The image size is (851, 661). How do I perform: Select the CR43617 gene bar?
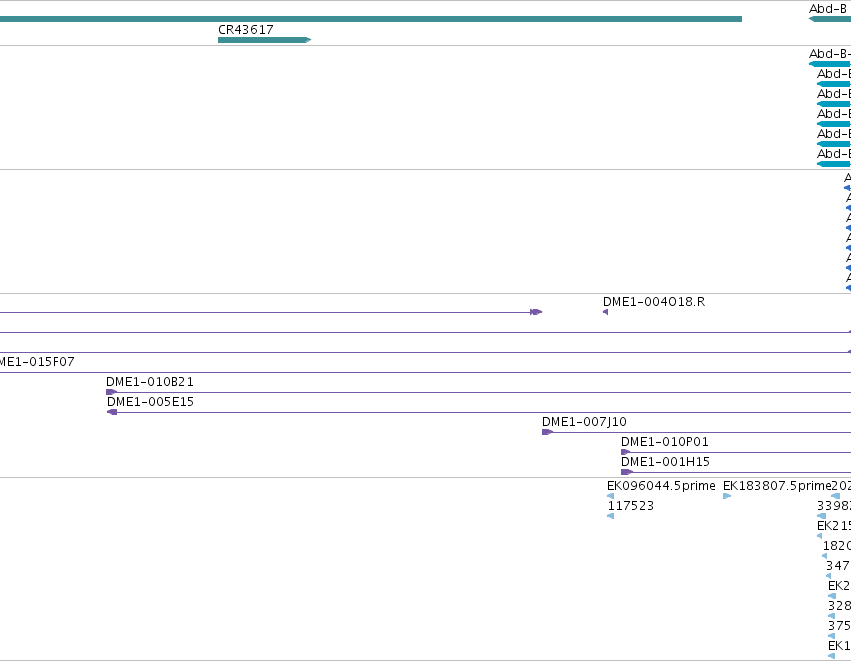point(264,40)
